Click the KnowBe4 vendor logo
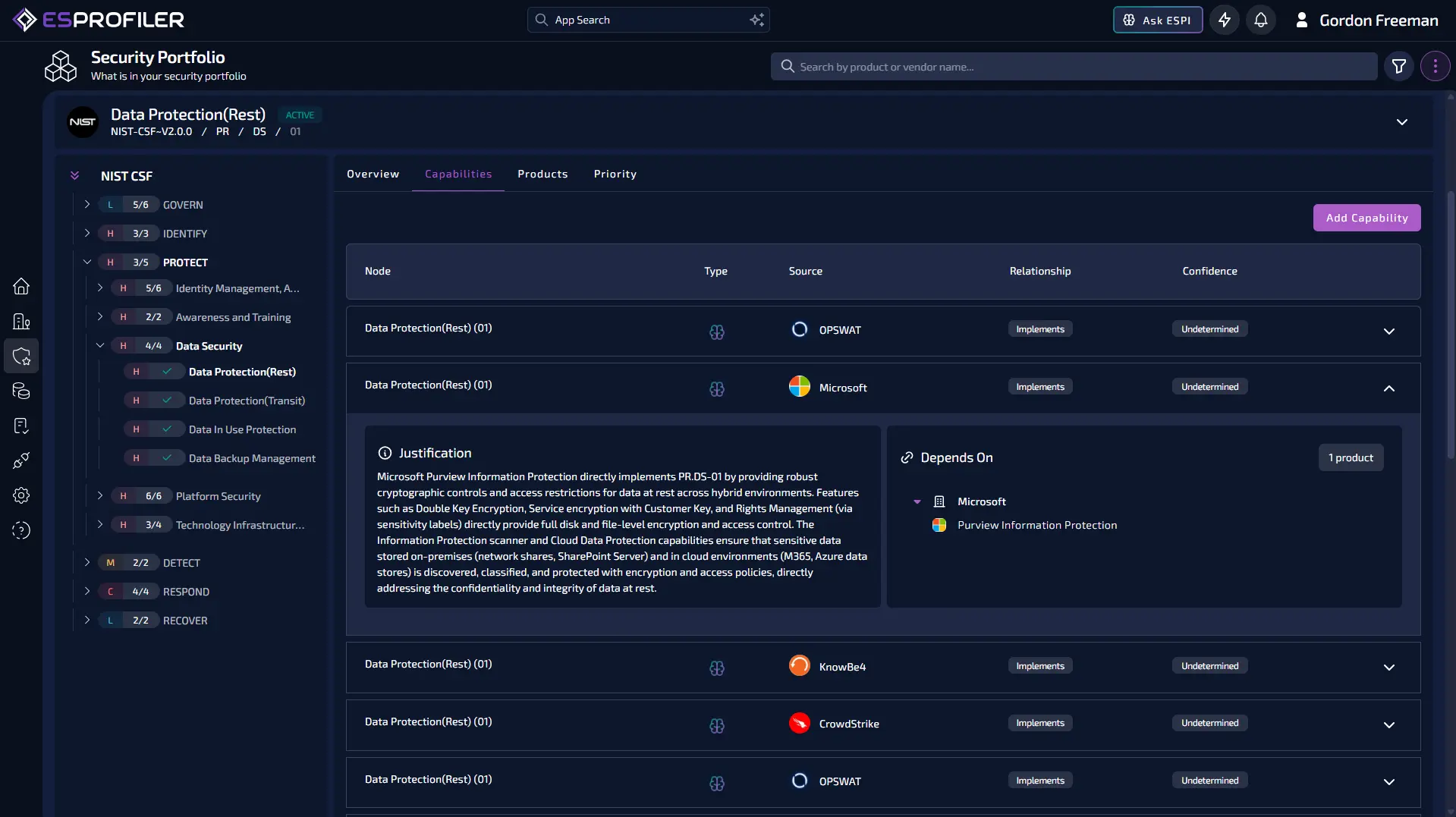 (800, 666)
